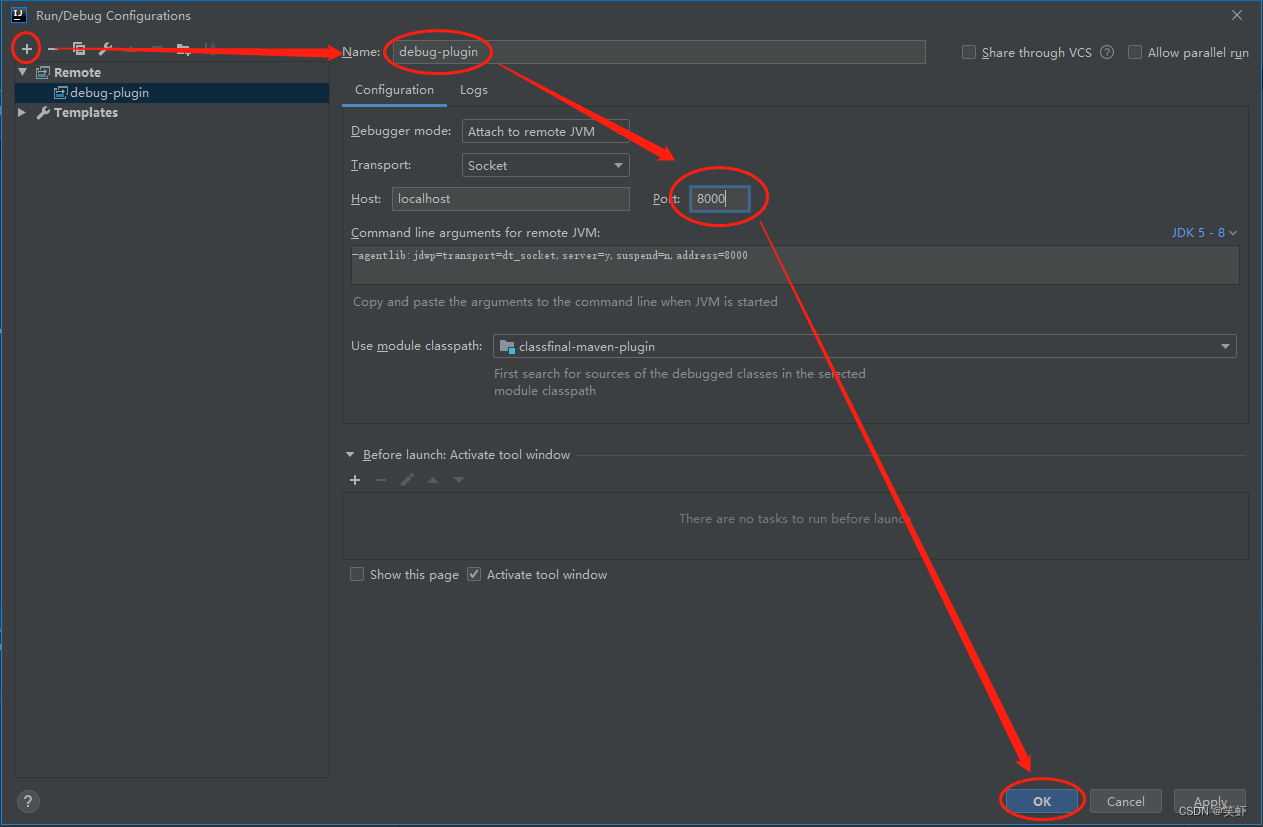Screen dimensions: 1263x827
Task: Move before launch task up
Action: pos(433,480)
